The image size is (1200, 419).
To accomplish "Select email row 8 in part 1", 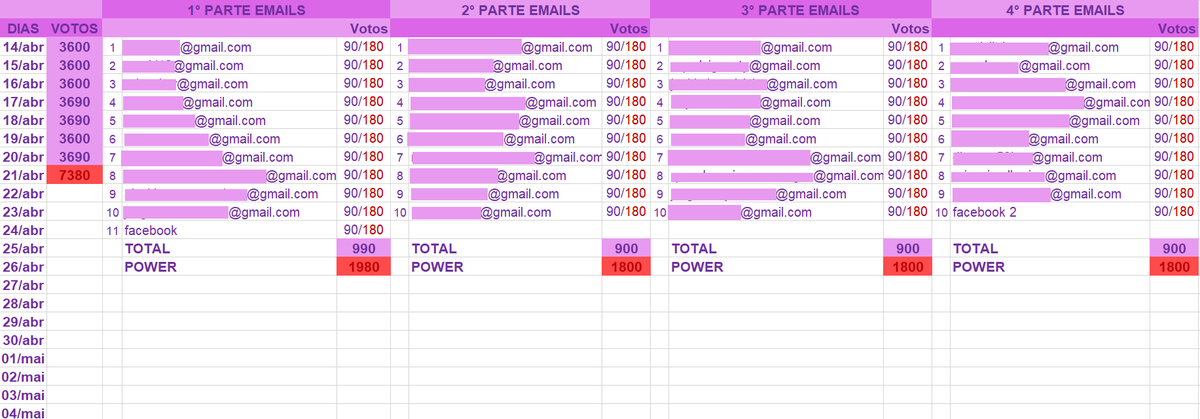I will (229, 176).
